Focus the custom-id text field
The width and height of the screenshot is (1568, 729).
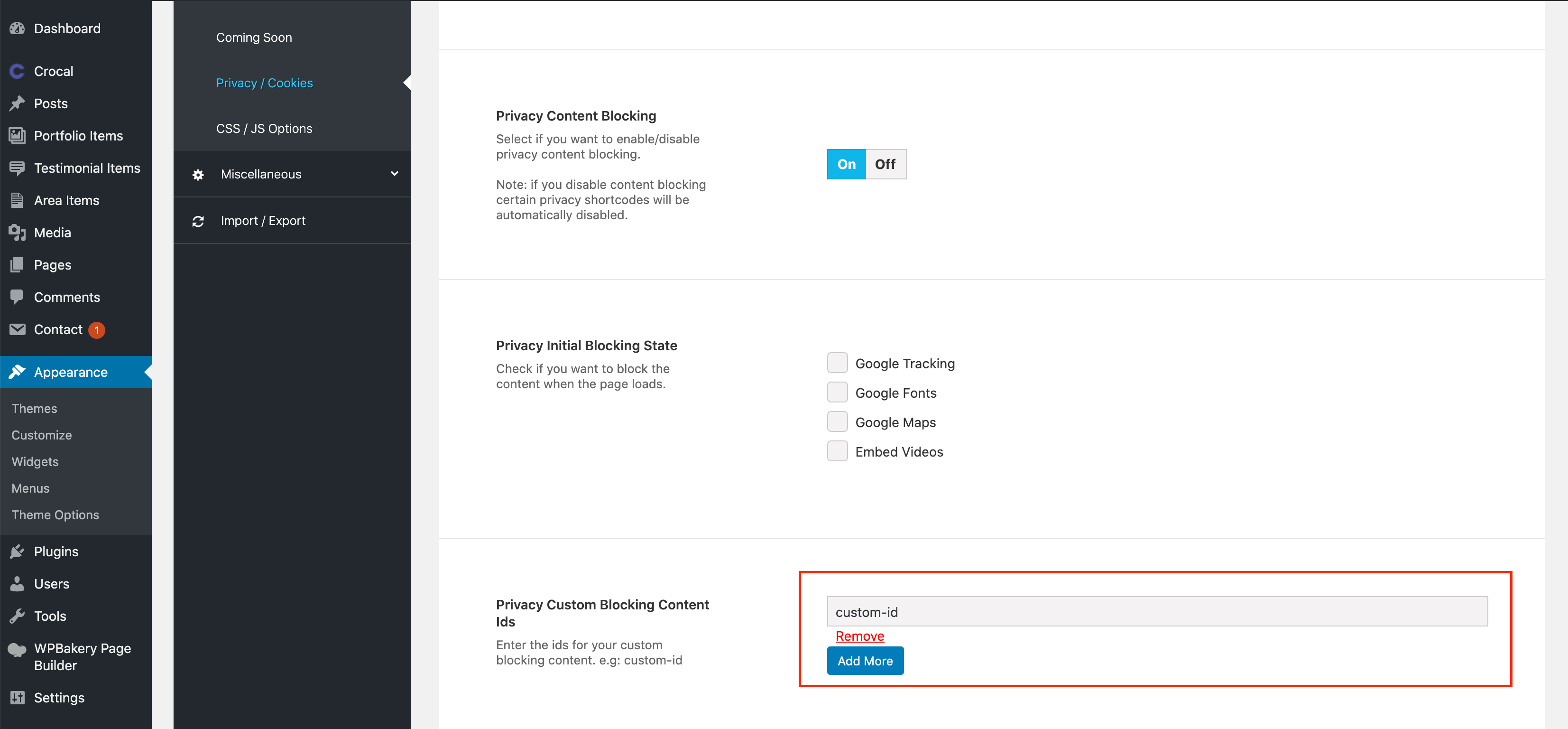pos(1156,611)
